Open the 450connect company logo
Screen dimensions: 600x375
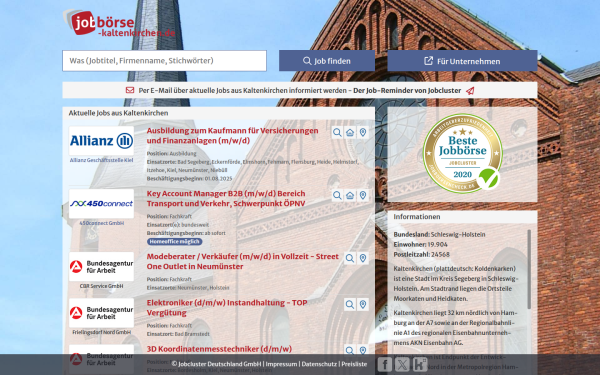[x=101, y=204]
